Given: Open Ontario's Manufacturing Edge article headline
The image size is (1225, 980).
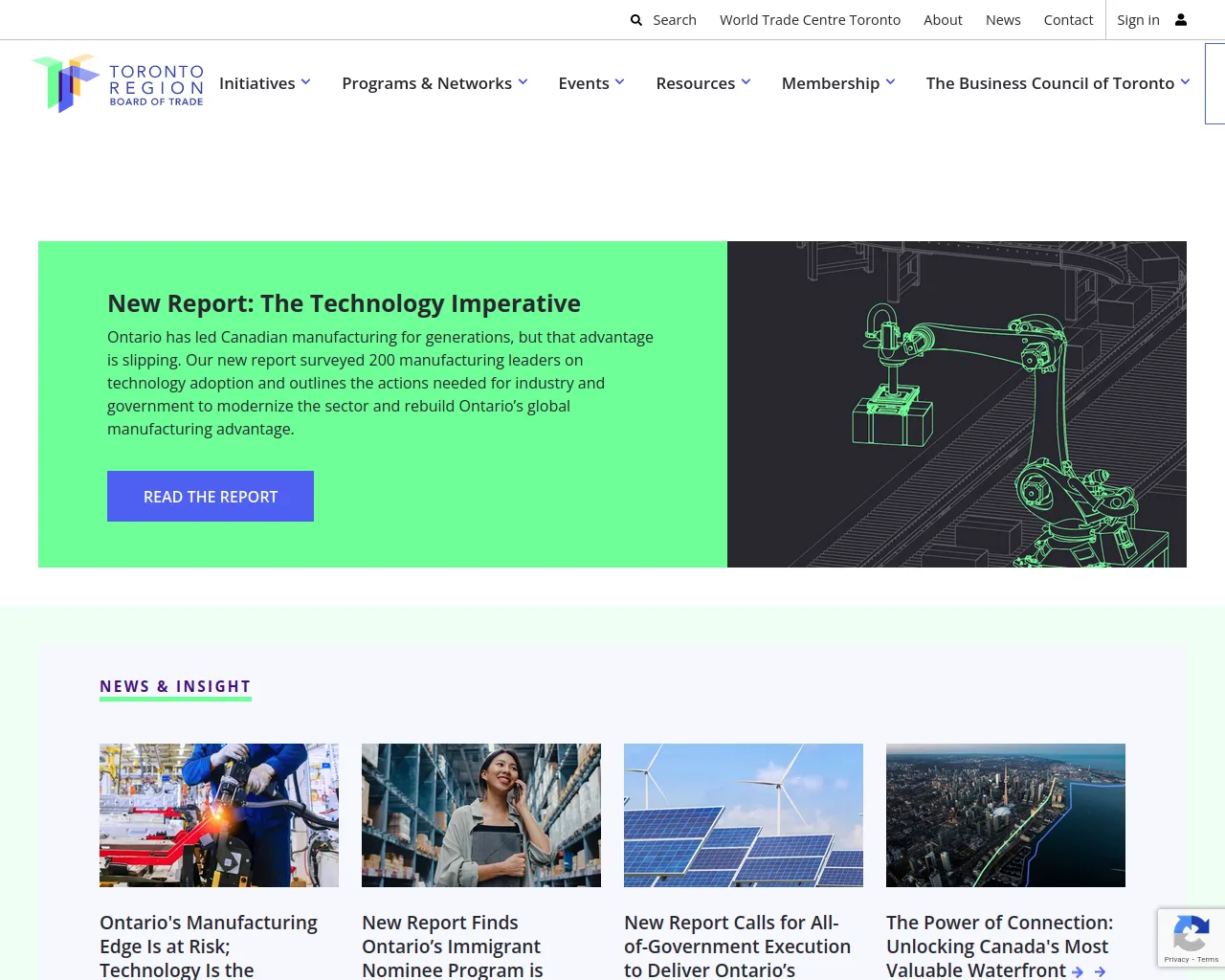Looking at the screenshot, I should coord(209,946).
